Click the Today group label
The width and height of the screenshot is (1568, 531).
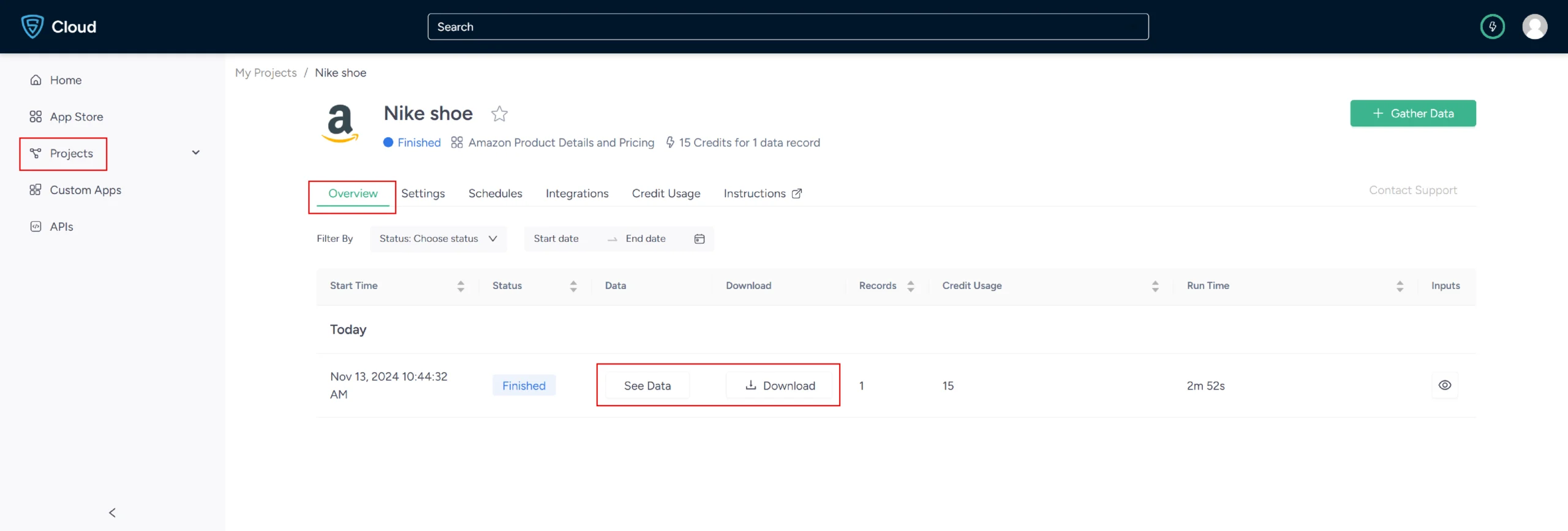point(348,330)
